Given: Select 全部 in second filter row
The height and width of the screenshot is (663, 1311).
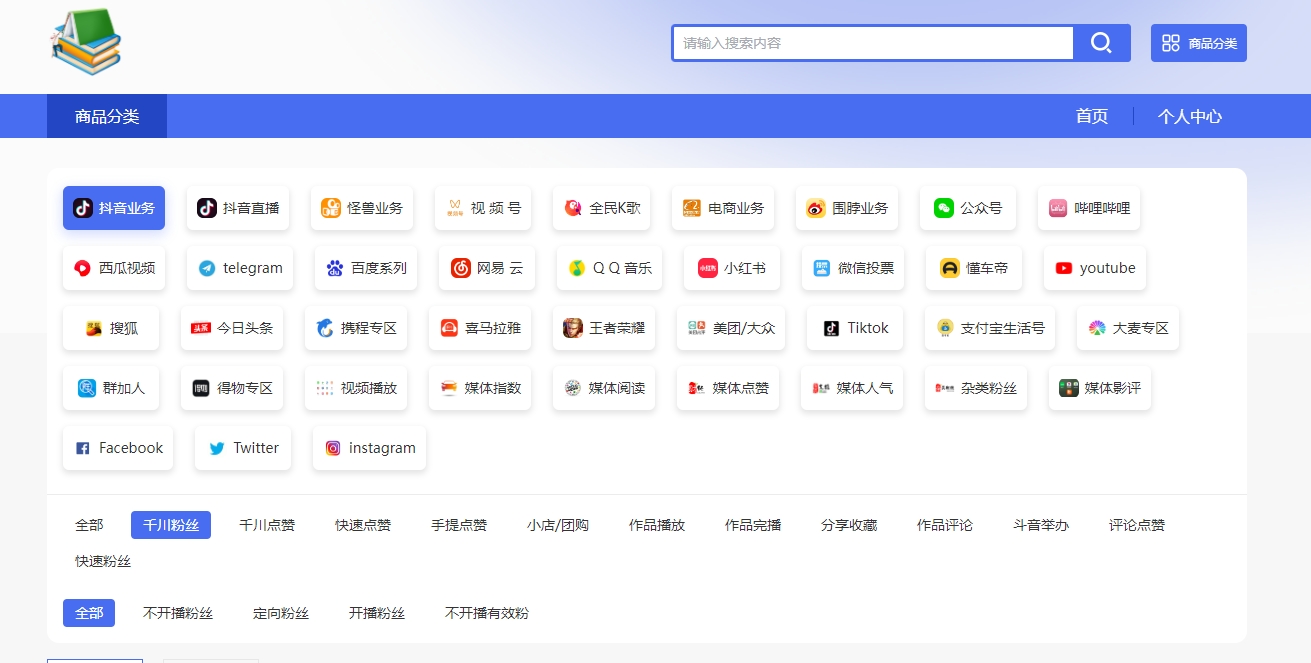Looking at the screenshot, I should tap(89, 613).
